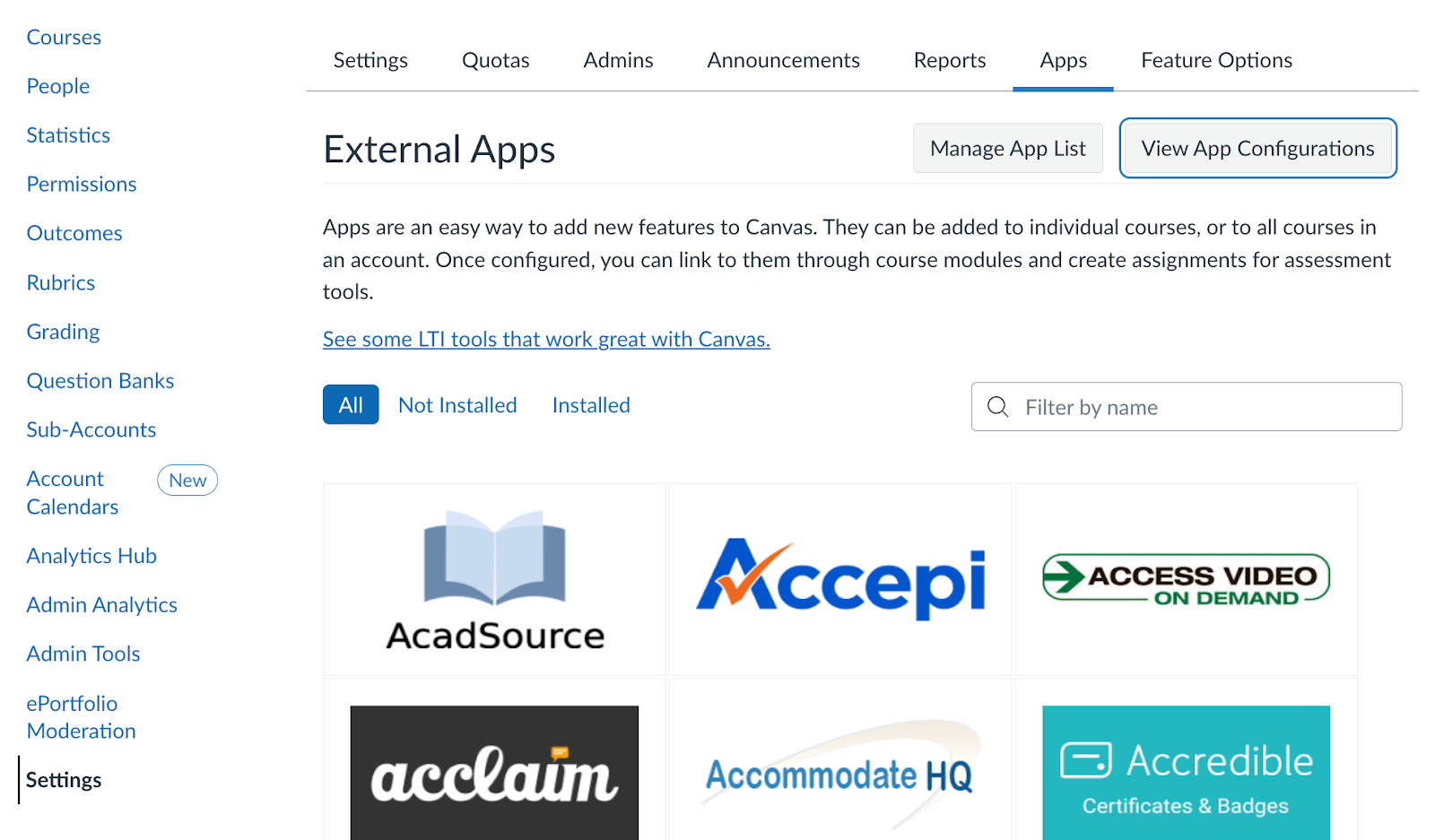The image size is (1435, 840).
Task: Filter apps by Not Installed
Action: (x=457, y=405)
